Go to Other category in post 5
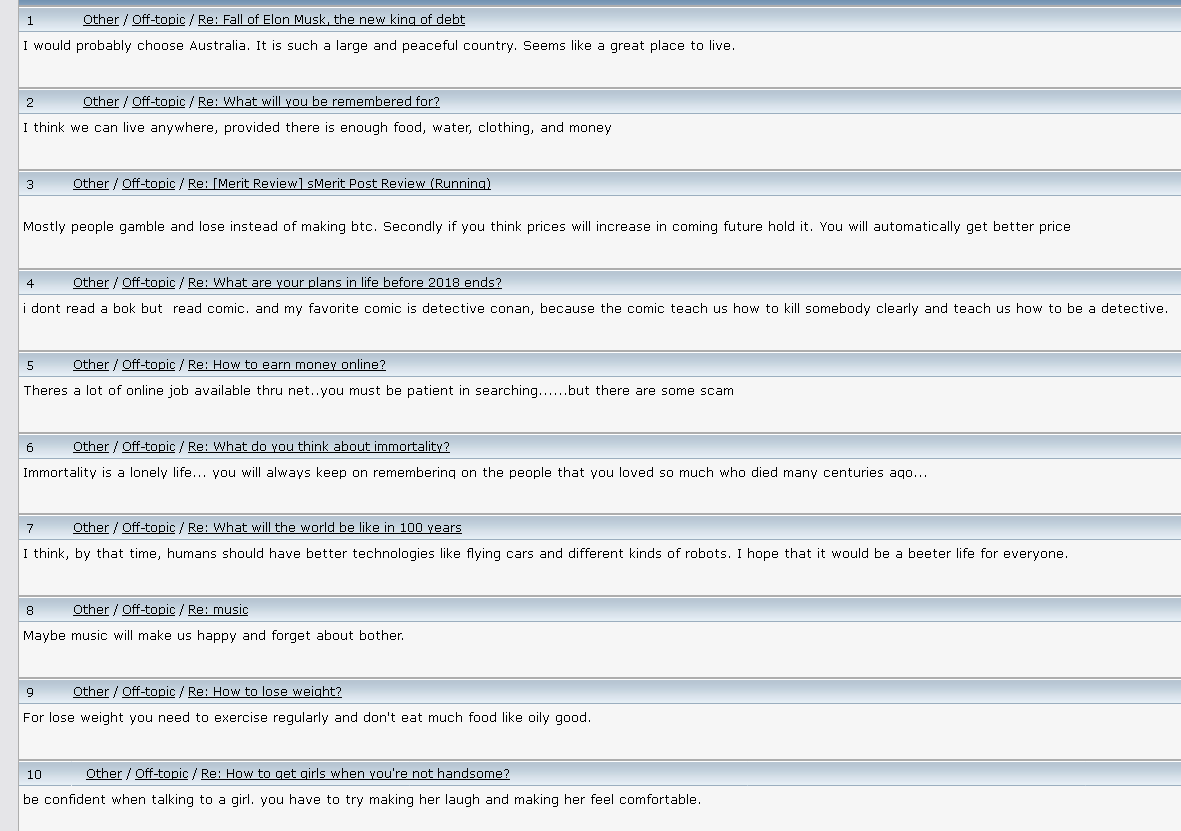The height and width of the screenshot is (831, 1181). click(91, 365)
